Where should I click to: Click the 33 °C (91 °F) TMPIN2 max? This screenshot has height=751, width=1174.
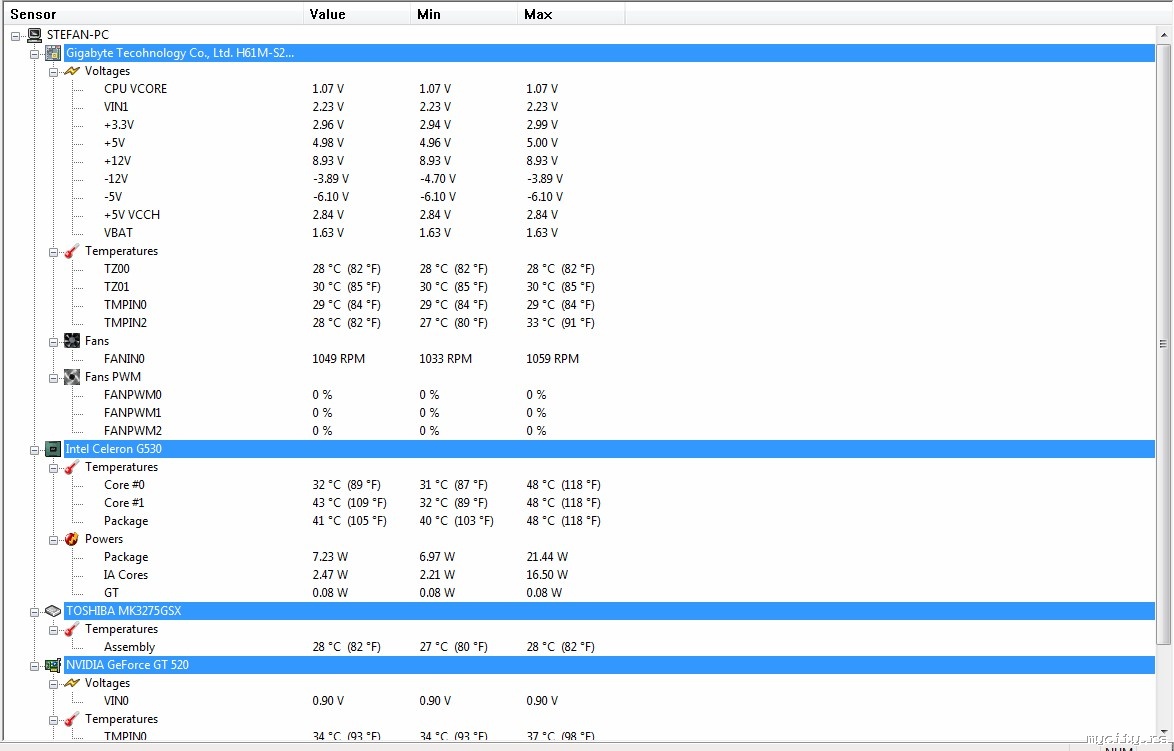(x=560, y=323)
